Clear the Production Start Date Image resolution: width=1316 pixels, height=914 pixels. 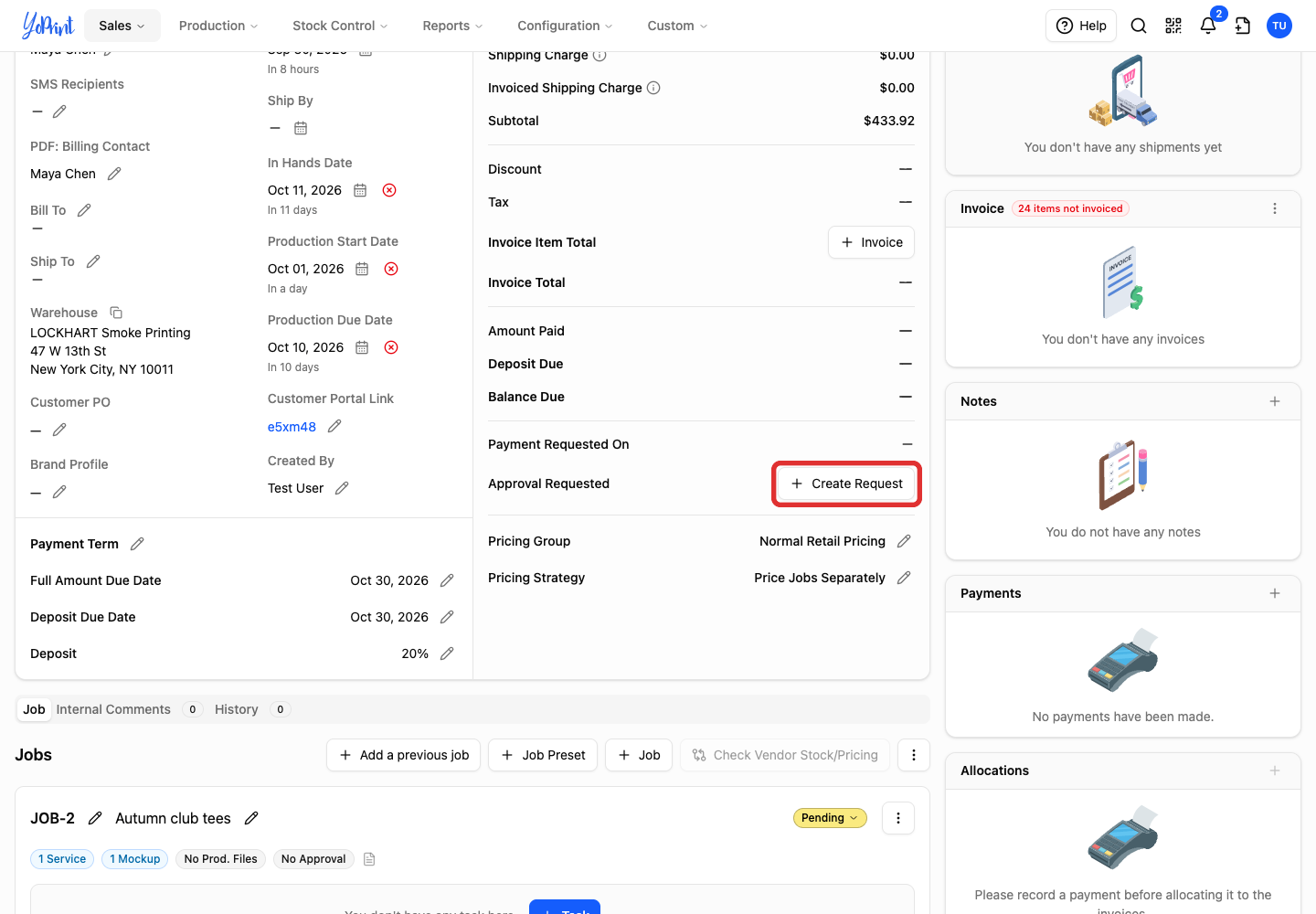coord(391,269)
